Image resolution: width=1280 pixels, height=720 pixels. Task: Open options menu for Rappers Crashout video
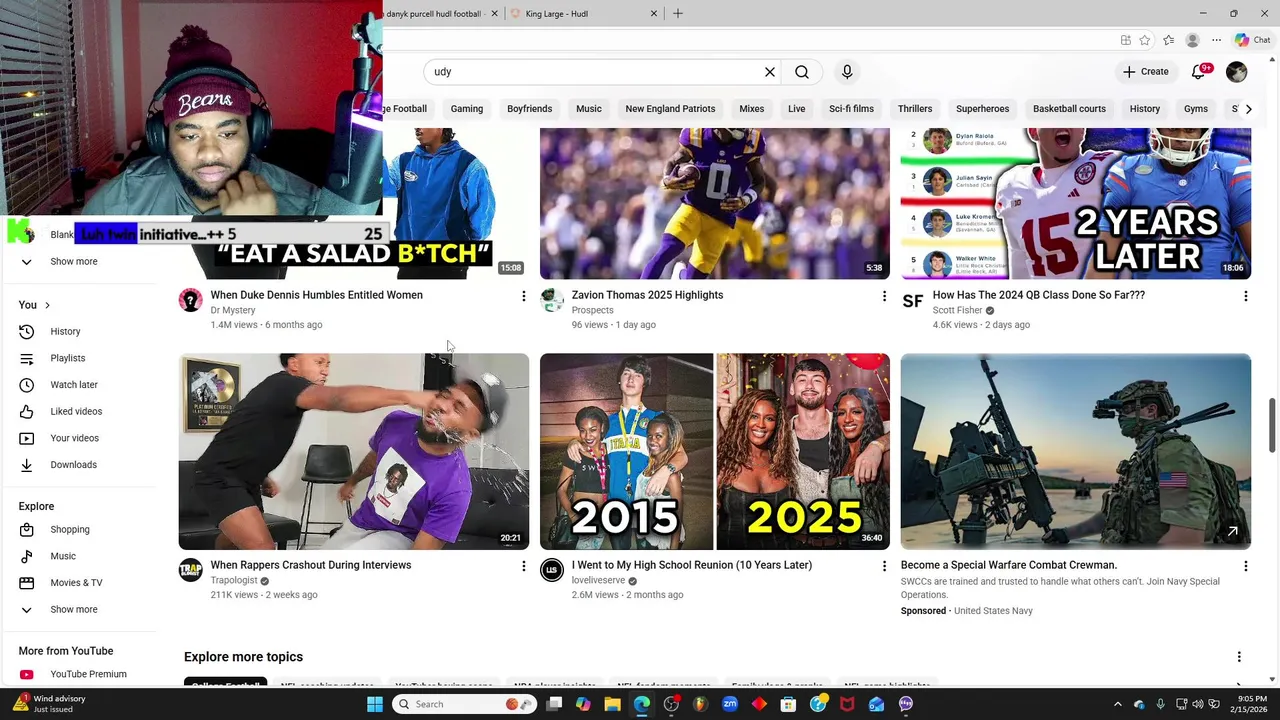pos(523,566)
